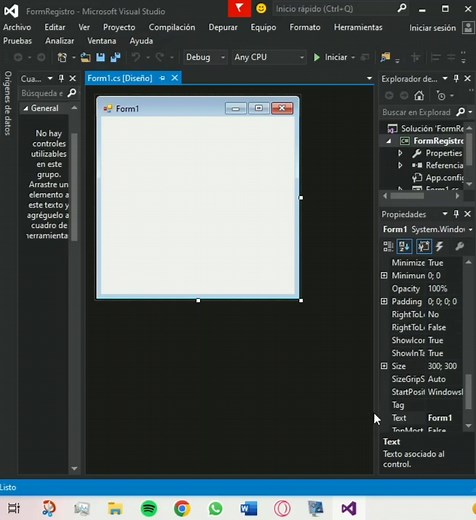Select the Opacity property value 100%
476x520 pixels.
(x=437, y=289)
